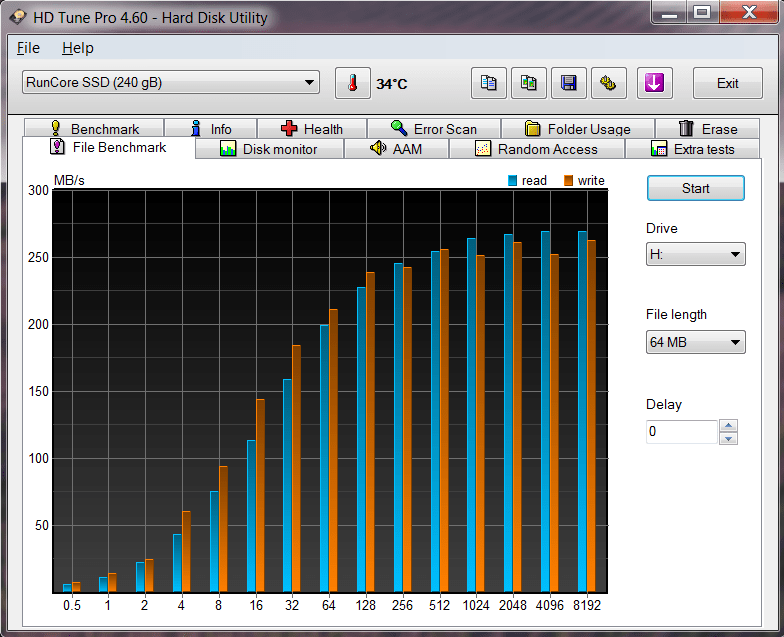Expand the RunCore SSD disk dropdown

171,82
